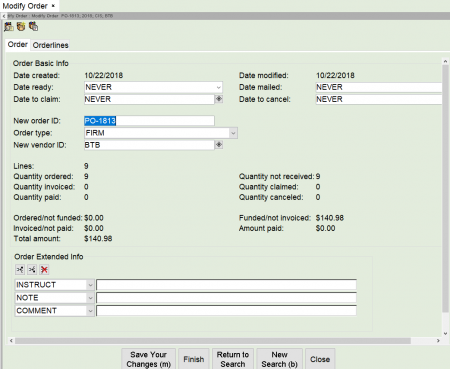This screenshot has width=450, height=369.
Task: Click the Funded/not invoiced value $140.98
Action: click(x=330, y=218)
